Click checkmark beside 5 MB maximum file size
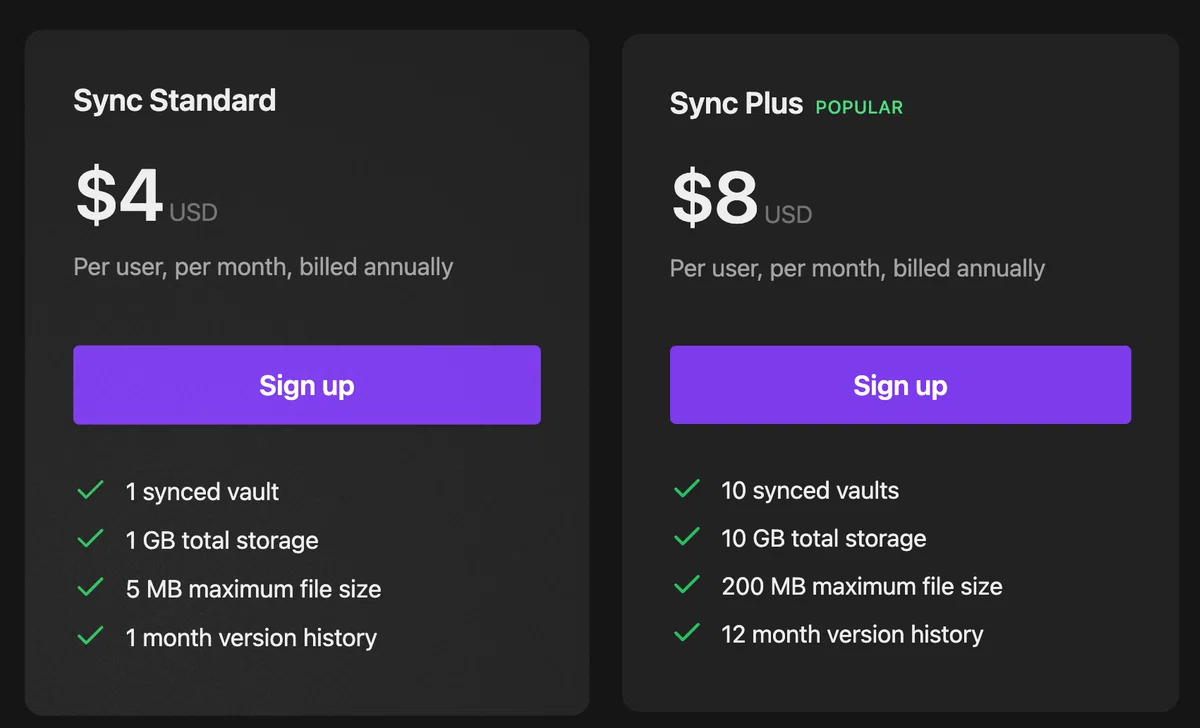The image size is (1200, 728). [91, 587]
